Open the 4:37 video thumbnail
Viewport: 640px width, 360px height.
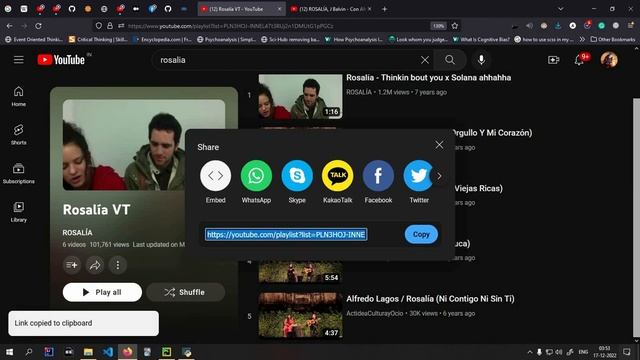click(x=300, y=315)
